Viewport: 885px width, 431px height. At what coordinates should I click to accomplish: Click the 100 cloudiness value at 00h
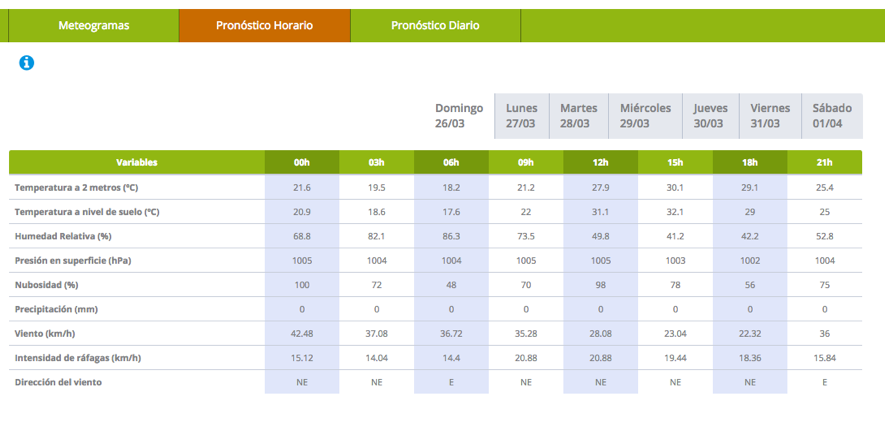pos(302,285)
